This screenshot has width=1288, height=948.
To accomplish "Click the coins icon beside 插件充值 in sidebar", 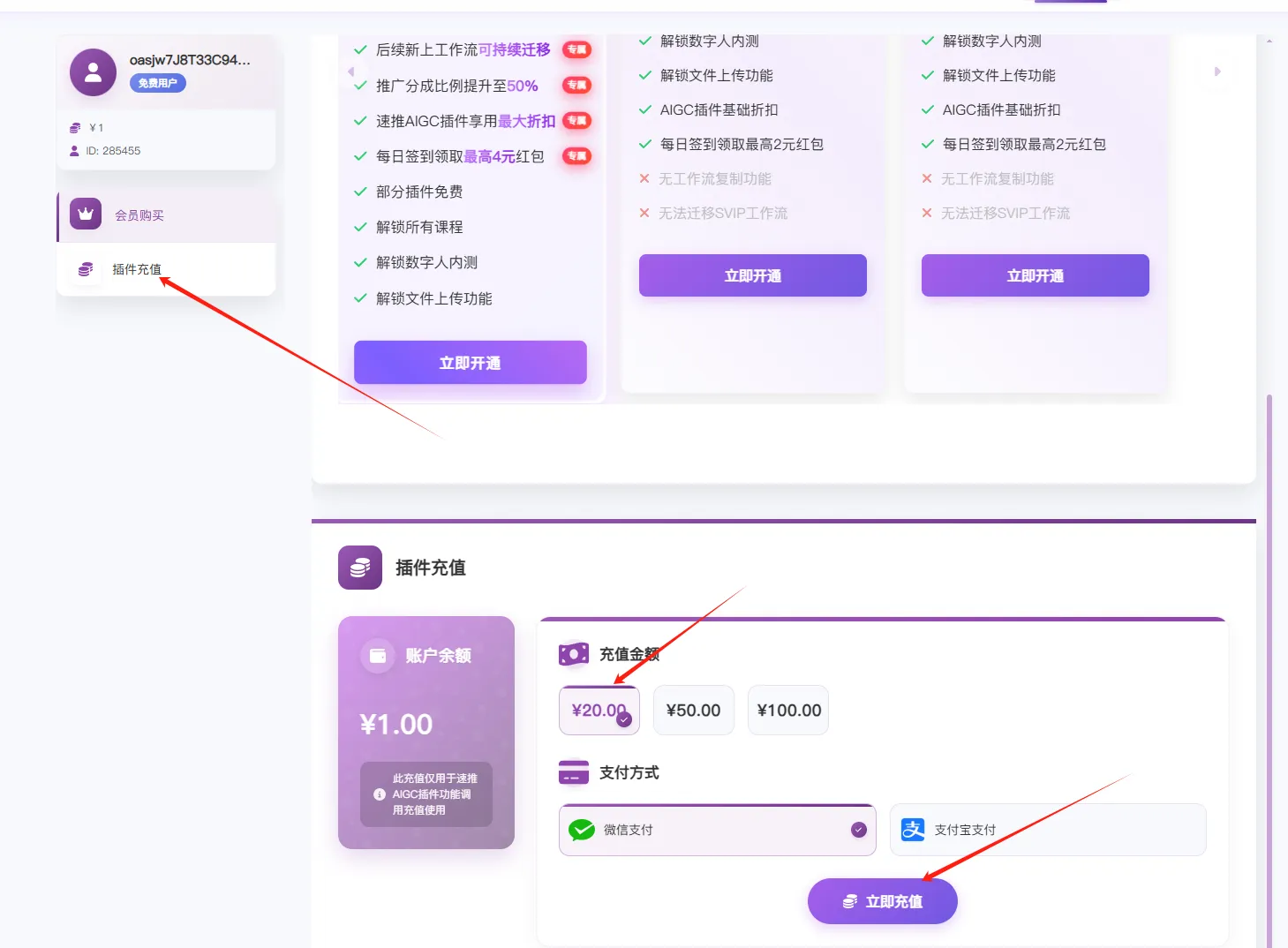I will coord(86,269).
